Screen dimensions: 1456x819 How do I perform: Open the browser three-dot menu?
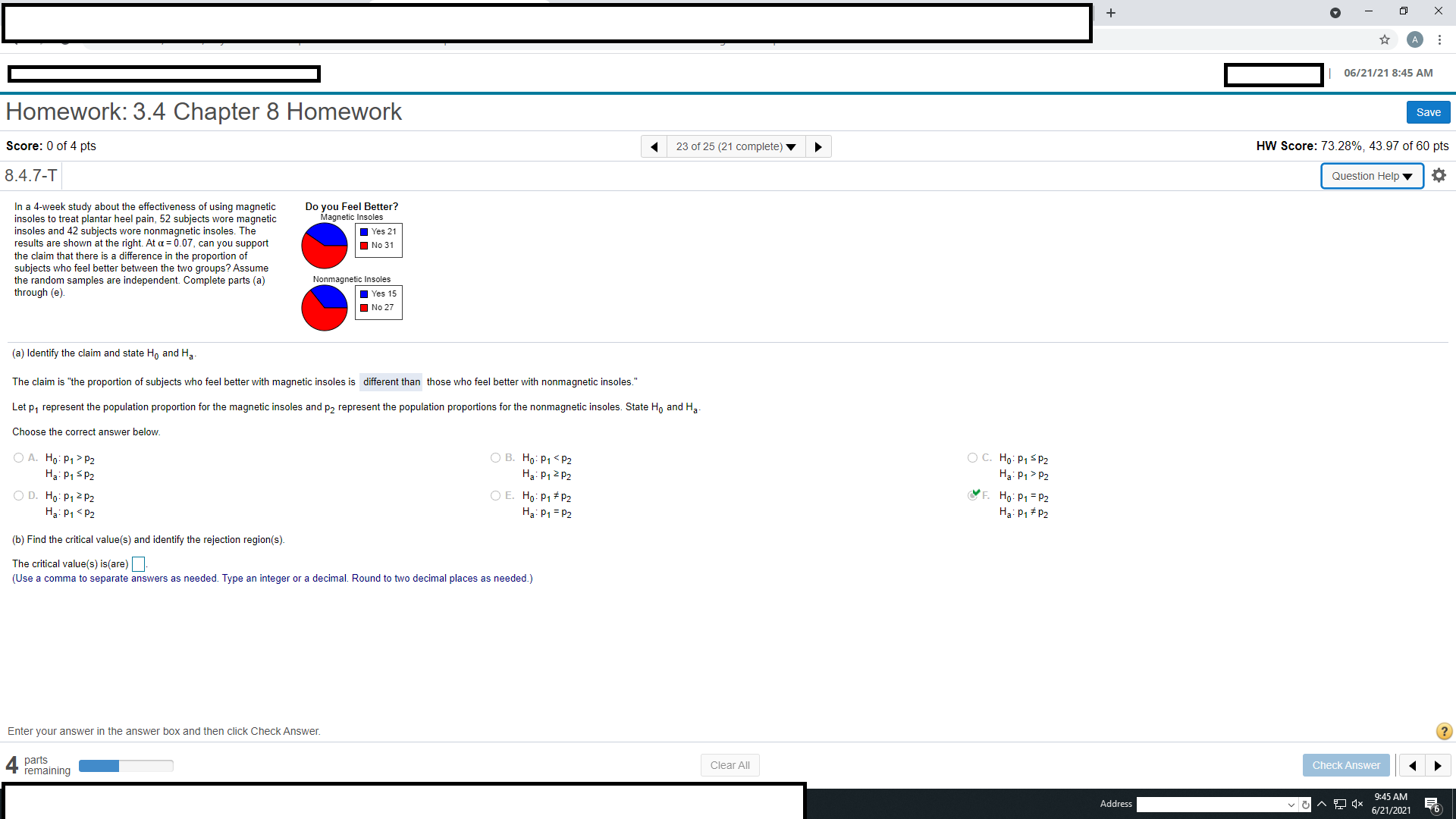pyautogui.click(x=1439, y=39)
